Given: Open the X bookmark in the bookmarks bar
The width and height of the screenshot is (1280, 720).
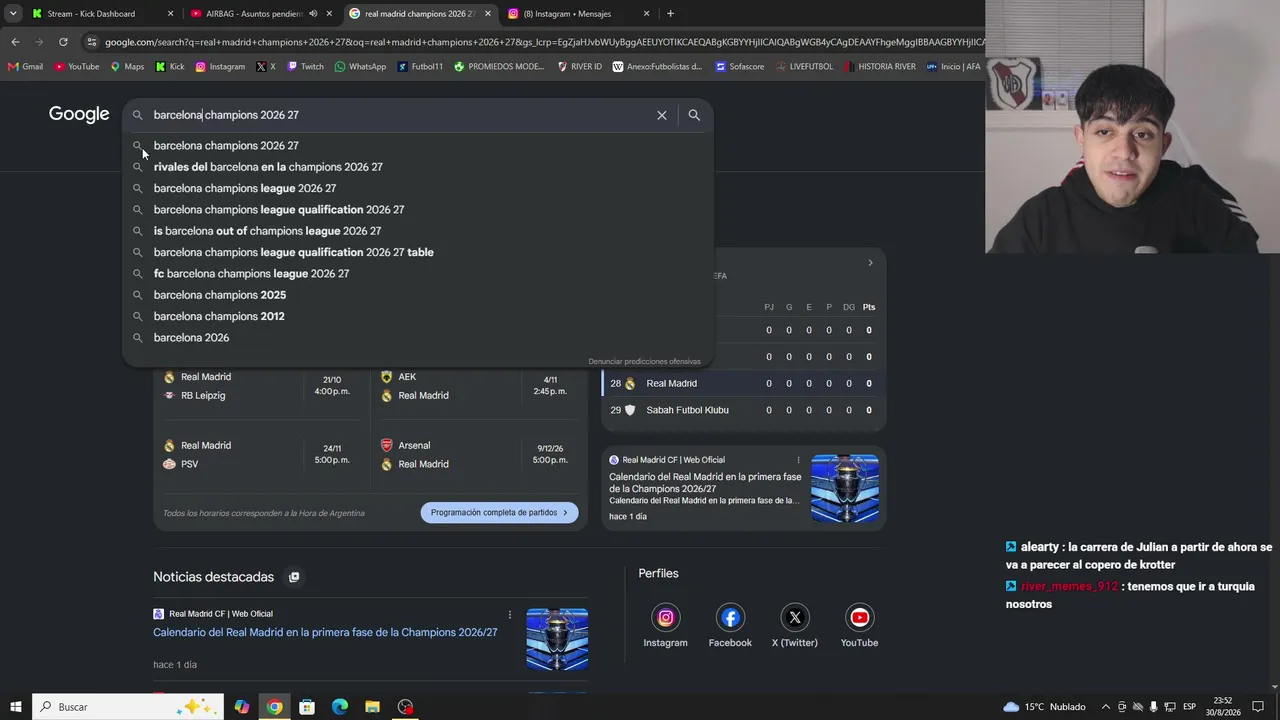Looking at the screenshot, I should [266, 67].
